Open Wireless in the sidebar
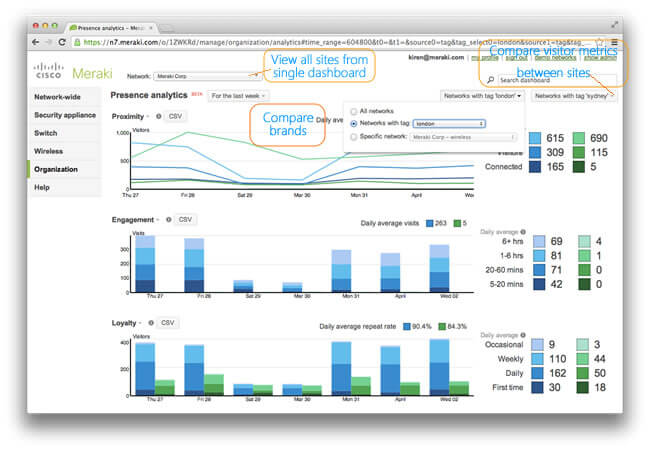Viewport: 650px width, 451px height. coord(64,151)
